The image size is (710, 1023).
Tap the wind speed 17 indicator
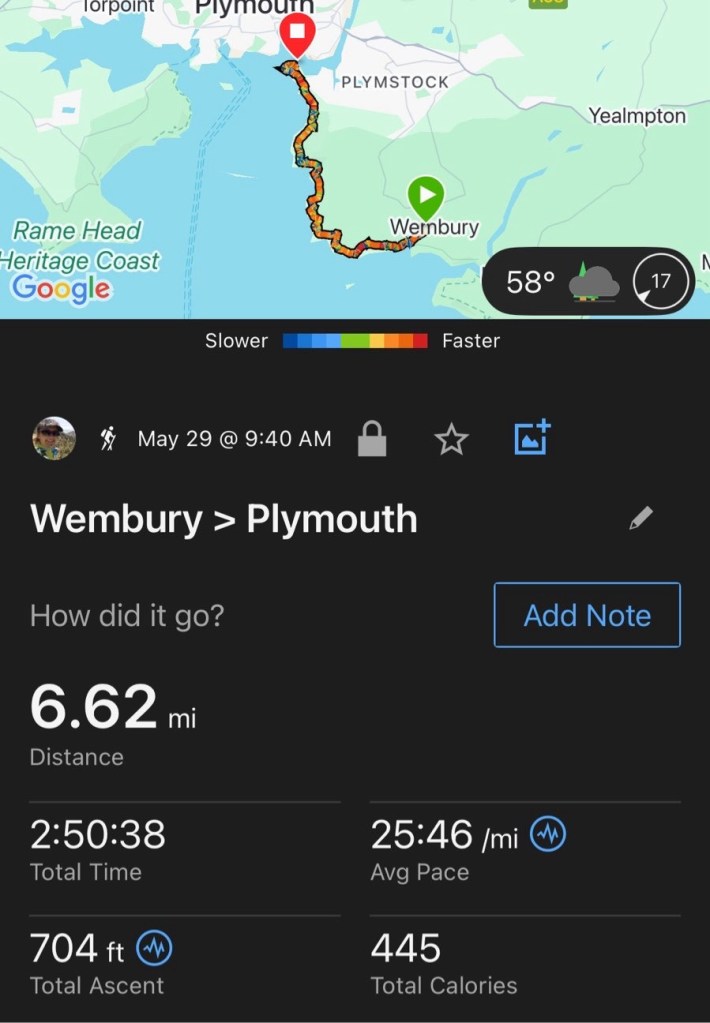(661, 282)
